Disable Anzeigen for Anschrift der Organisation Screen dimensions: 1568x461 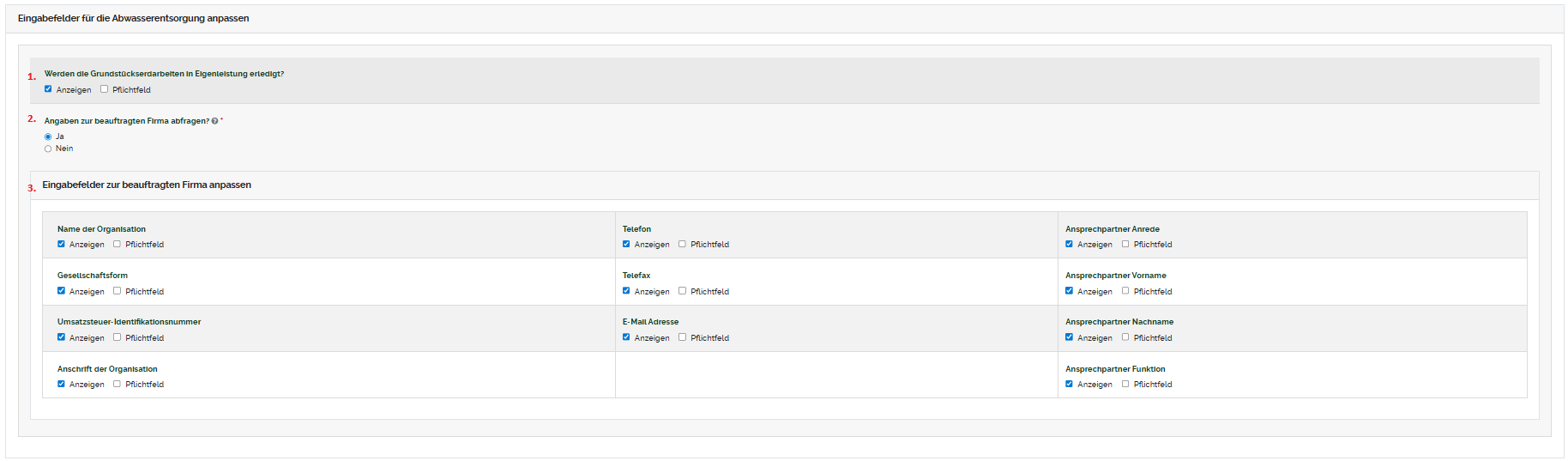[61, 384]
